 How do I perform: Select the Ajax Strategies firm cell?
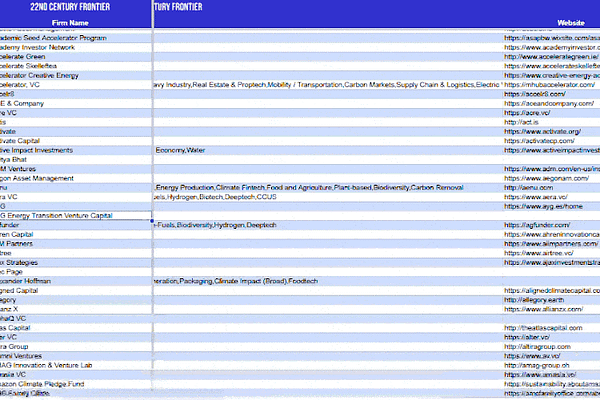pos(76,263)
